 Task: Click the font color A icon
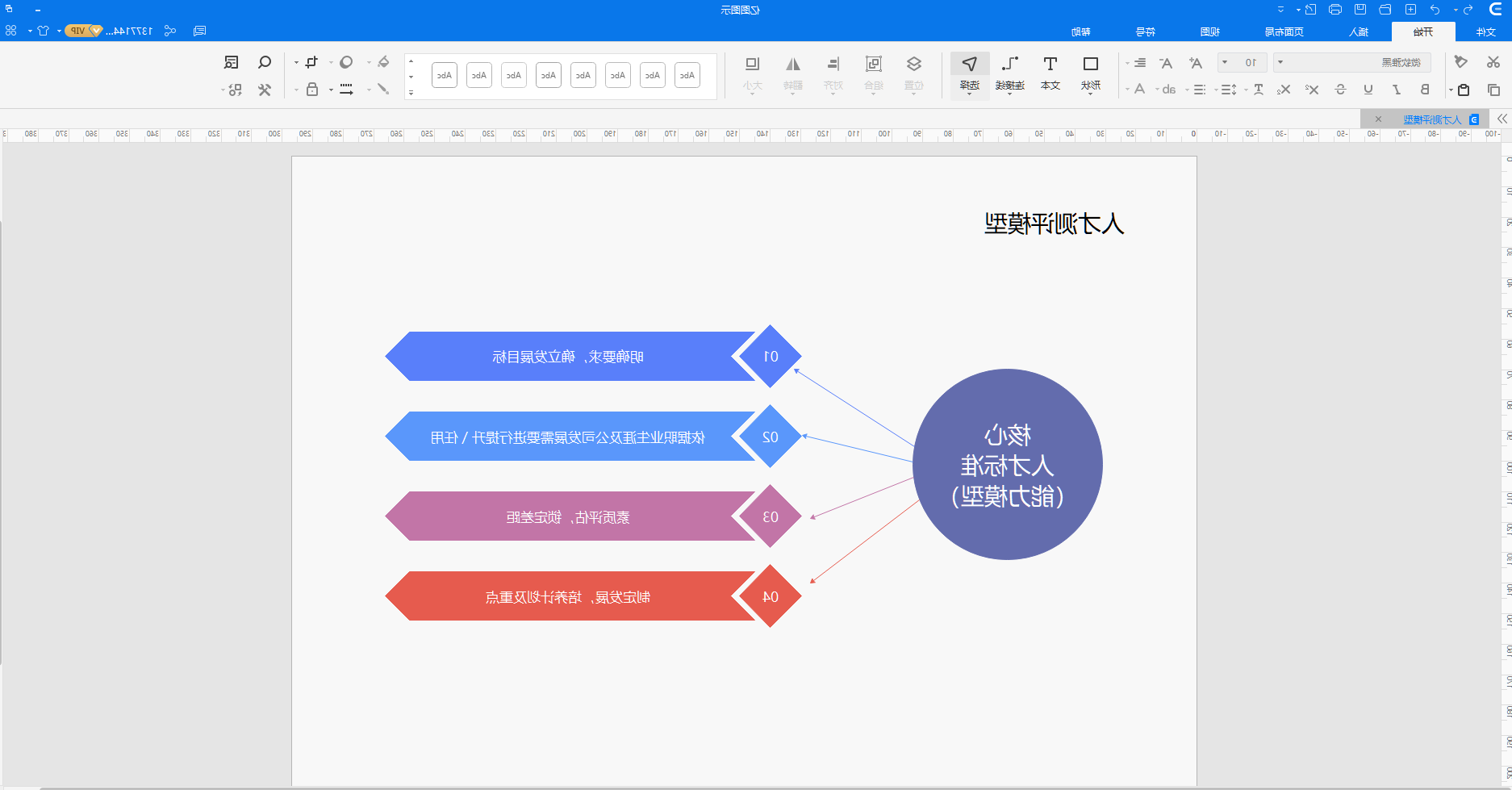point(1140,89)
